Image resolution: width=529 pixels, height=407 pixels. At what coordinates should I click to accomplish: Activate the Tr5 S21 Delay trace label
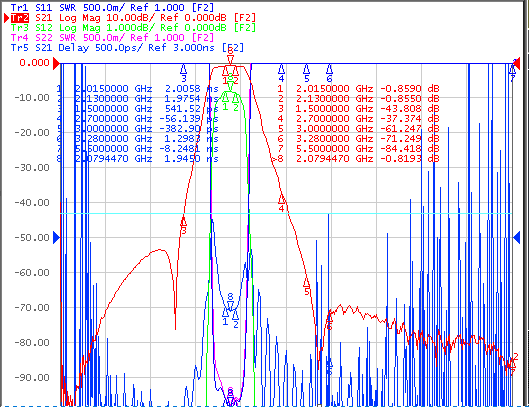pos(127,48)
